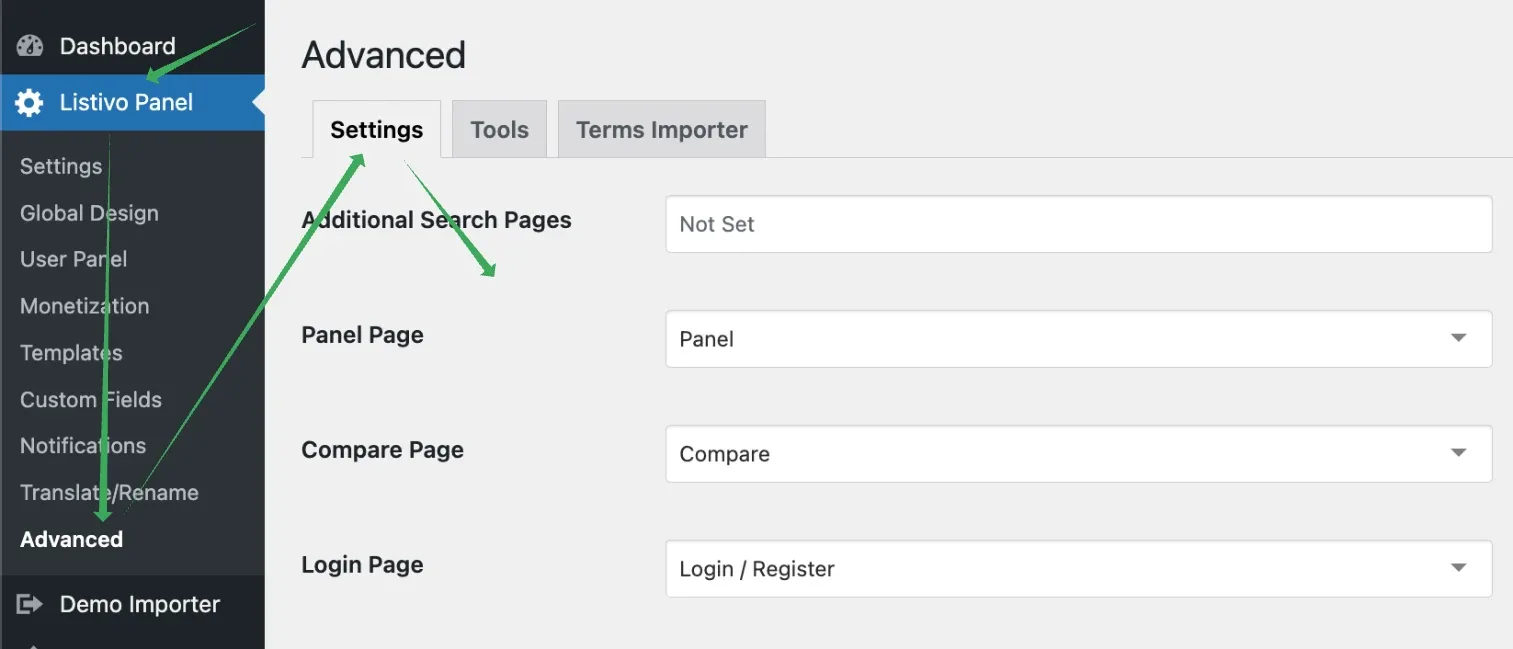Open the User Panel submenu
The height and width of the screenshot is (649, 1513).
[x=74, y=259]
